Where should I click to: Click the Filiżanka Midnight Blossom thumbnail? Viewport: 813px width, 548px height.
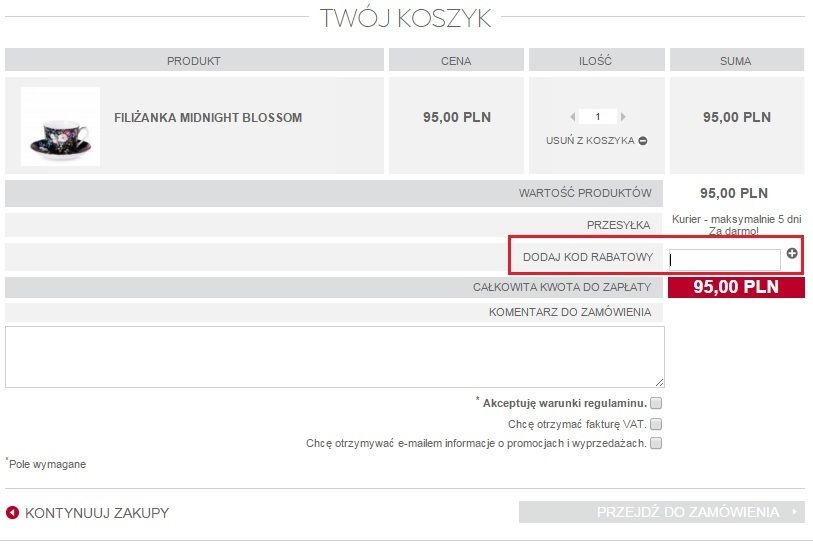[60, 127]
